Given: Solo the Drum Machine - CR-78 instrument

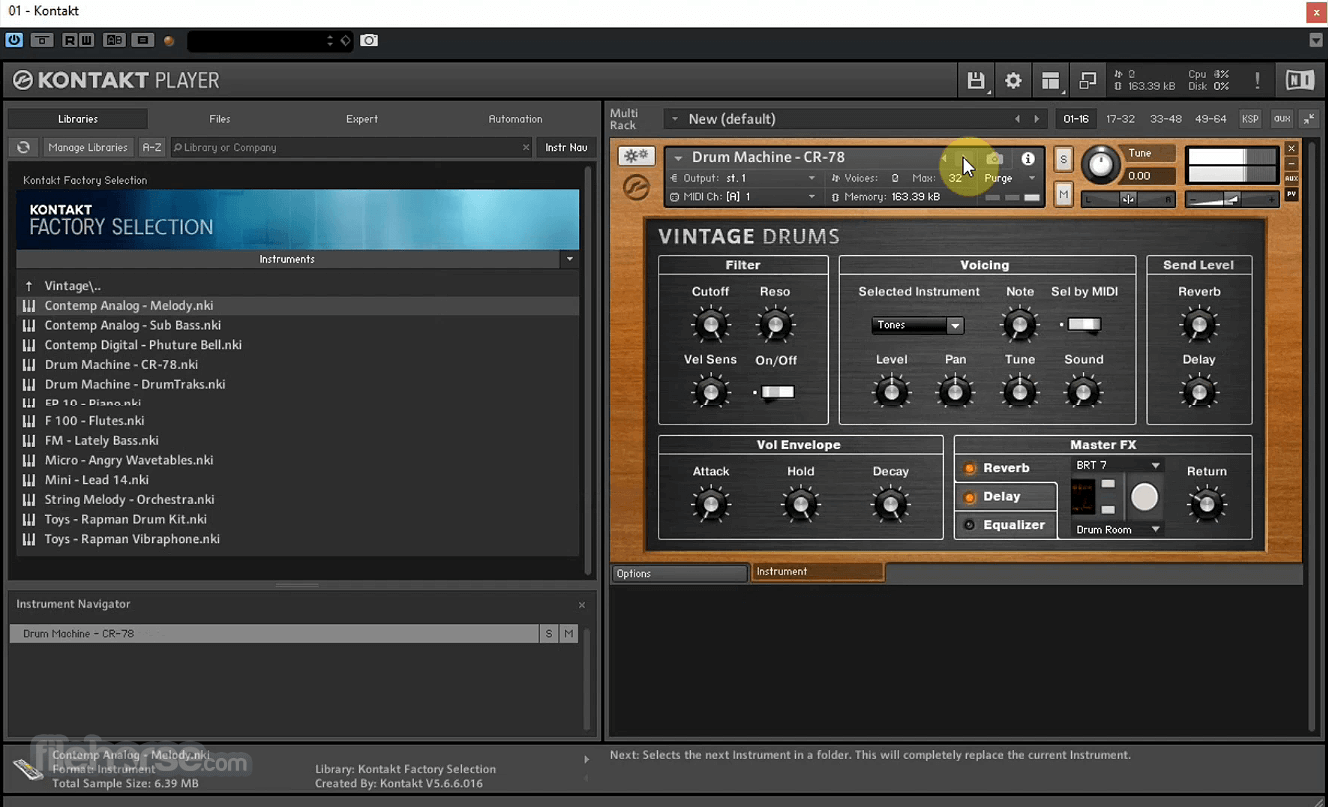Looking at the screenshot, I should 1063,159.
